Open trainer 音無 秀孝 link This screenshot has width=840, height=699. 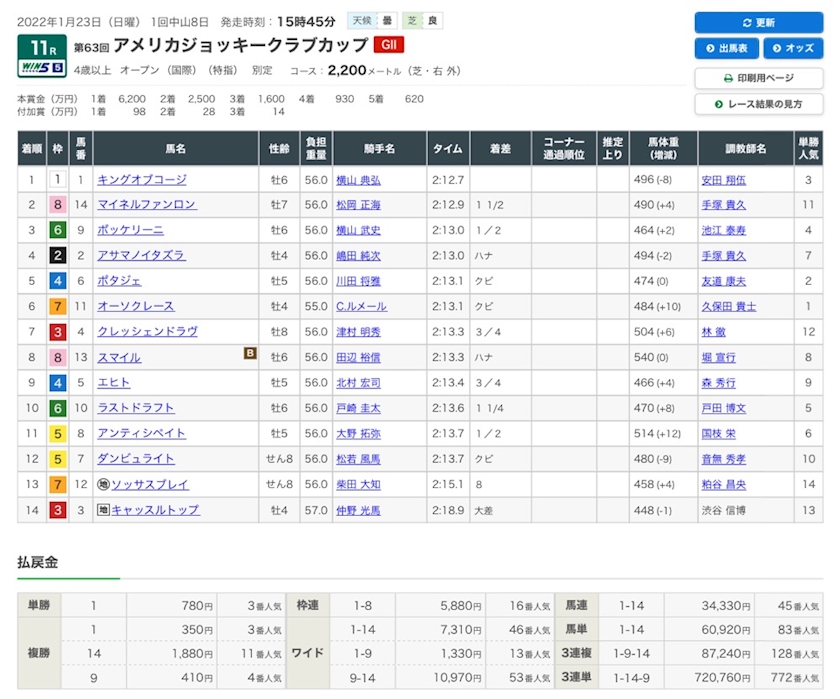pos(724,459)
